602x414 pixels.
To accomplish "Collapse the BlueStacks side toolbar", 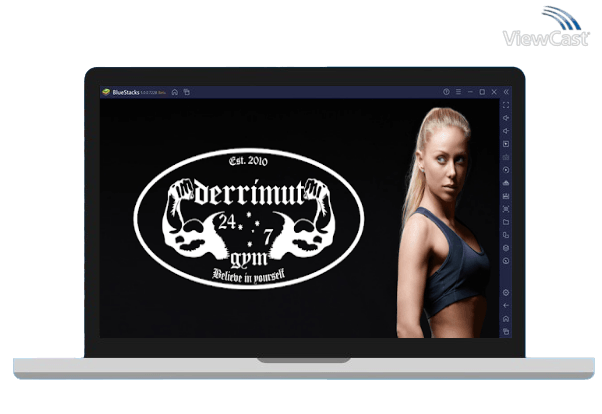I will tap(506, 92).
